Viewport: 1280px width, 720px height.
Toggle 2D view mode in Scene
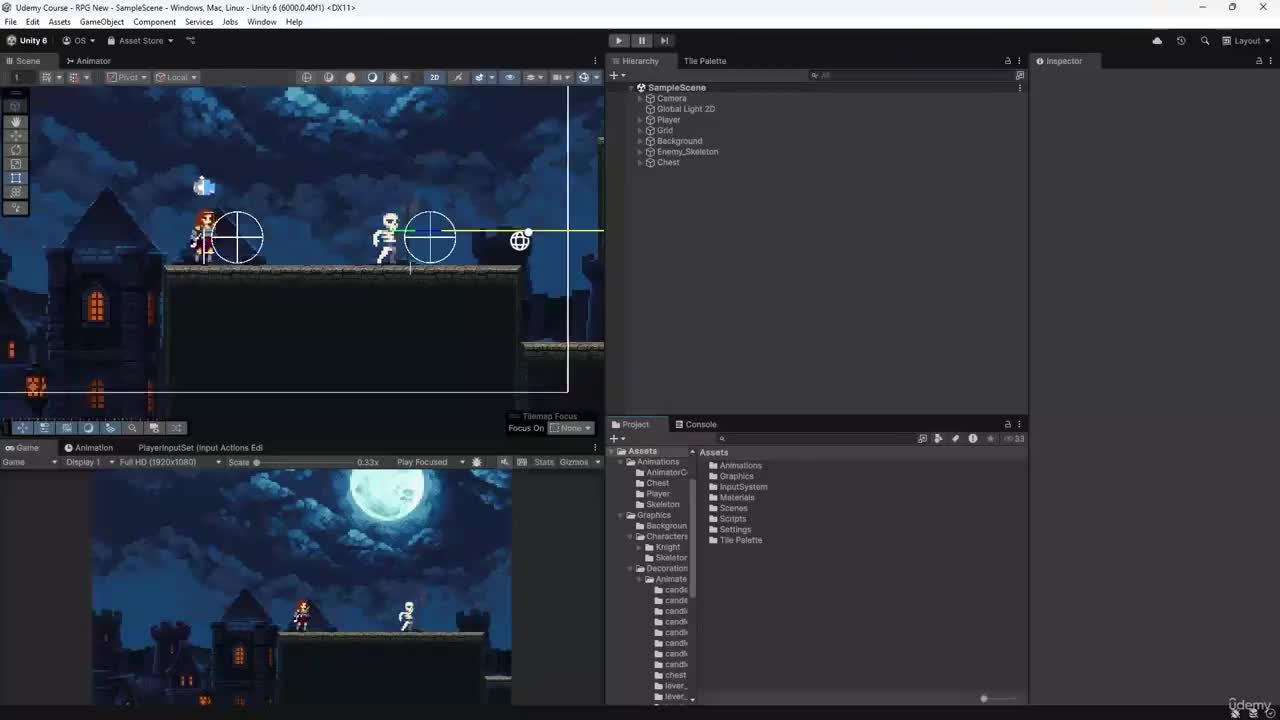point(434,77)
